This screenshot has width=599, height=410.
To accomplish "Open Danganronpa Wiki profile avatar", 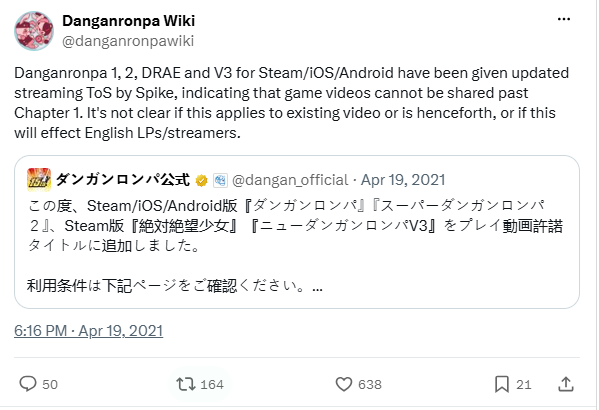I will pyautogui.click(x=34, y=31).
